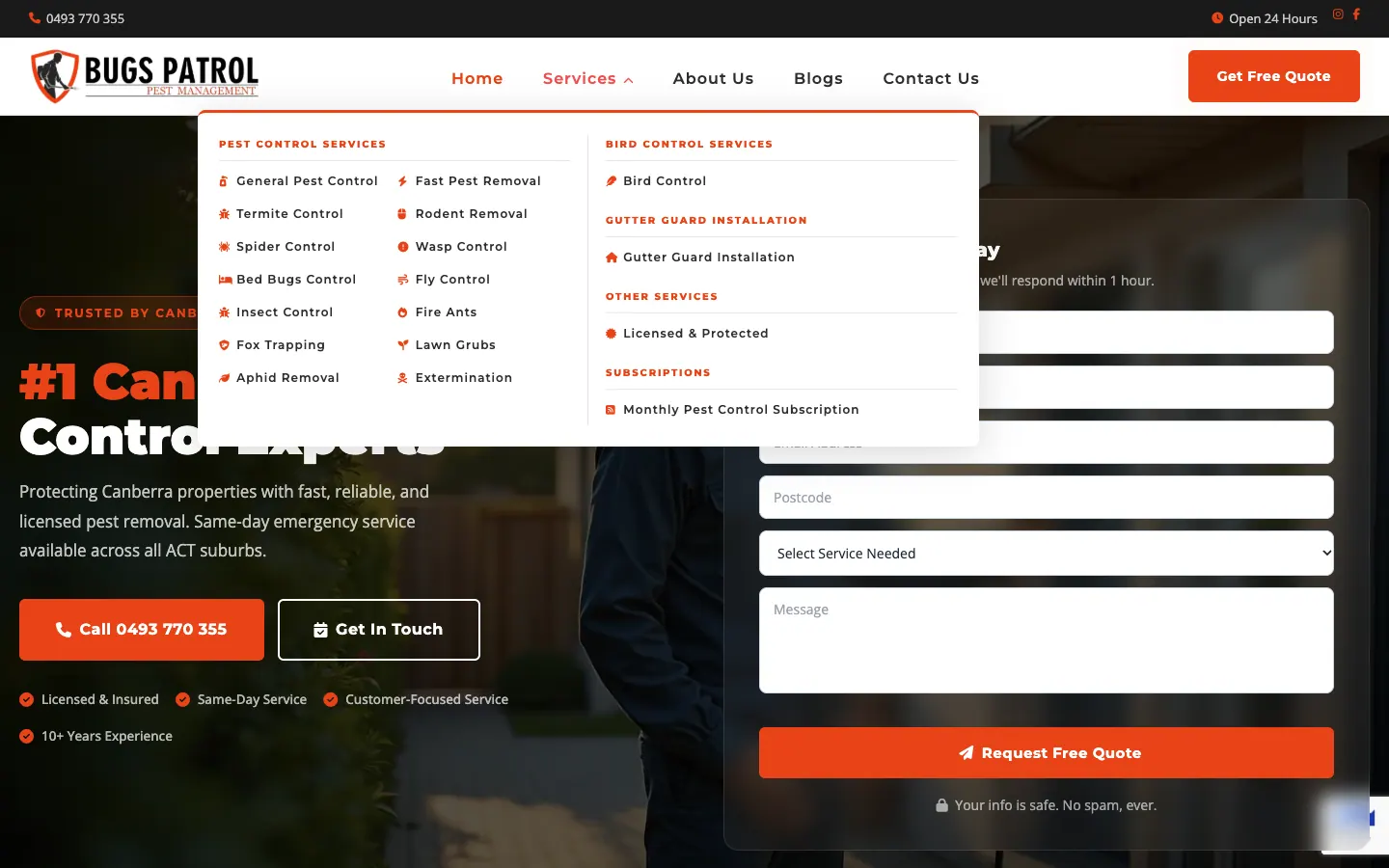Click the Get Free Quote button

(x=1274, y=76)
